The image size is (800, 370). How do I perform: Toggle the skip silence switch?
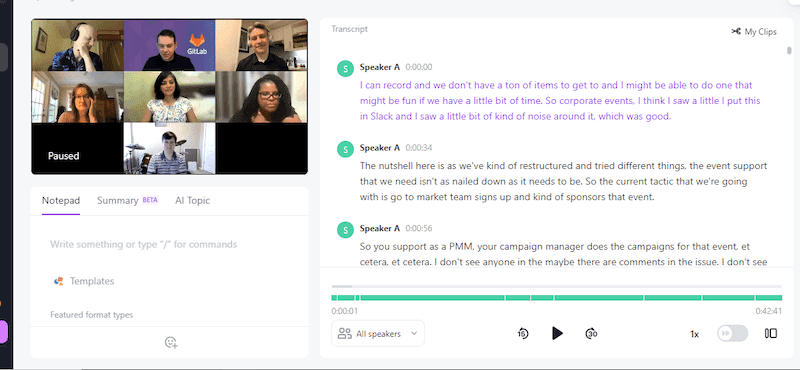click(732, 333)
